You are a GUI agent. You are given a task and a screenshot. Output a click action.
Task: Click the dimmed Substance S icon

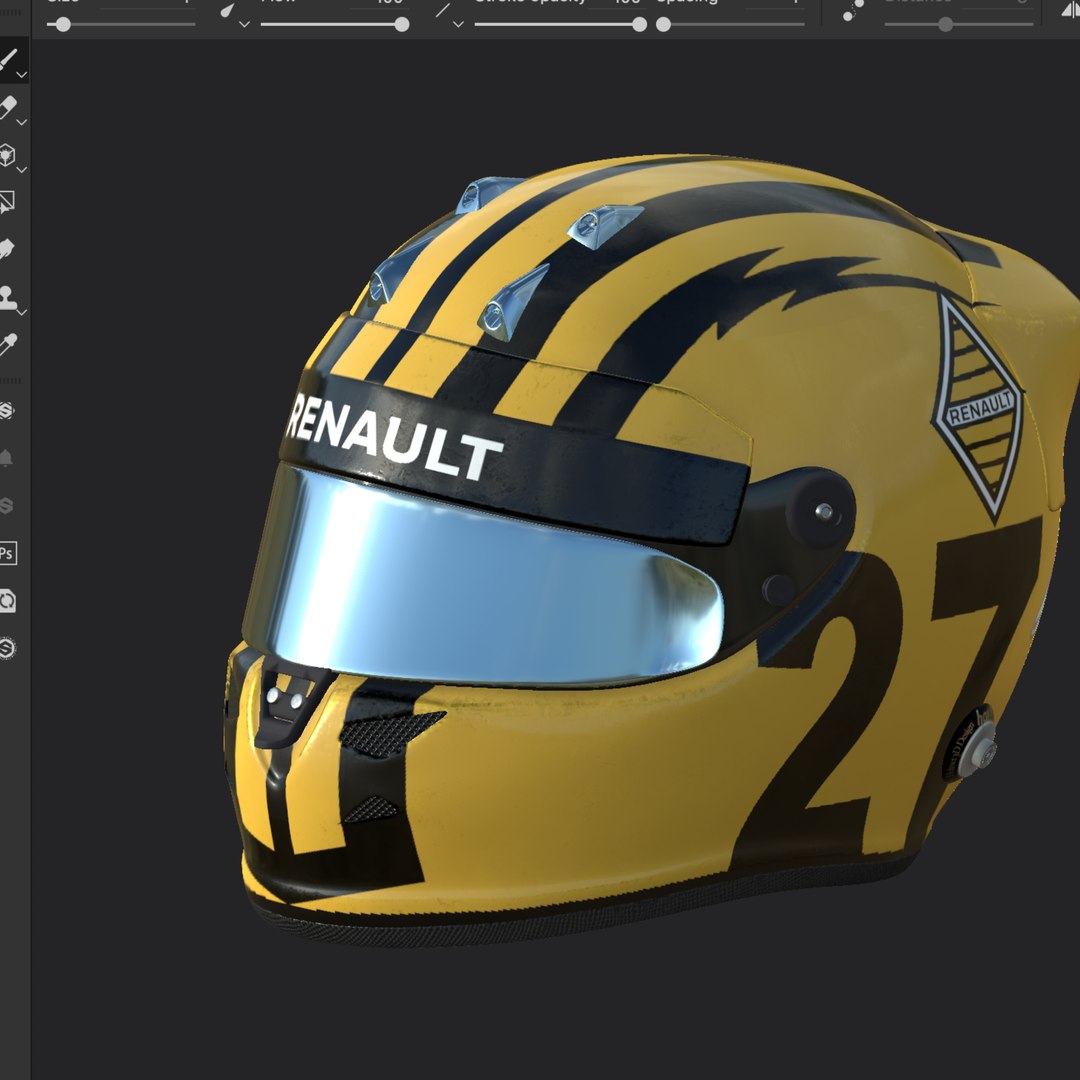click(6, 506)
